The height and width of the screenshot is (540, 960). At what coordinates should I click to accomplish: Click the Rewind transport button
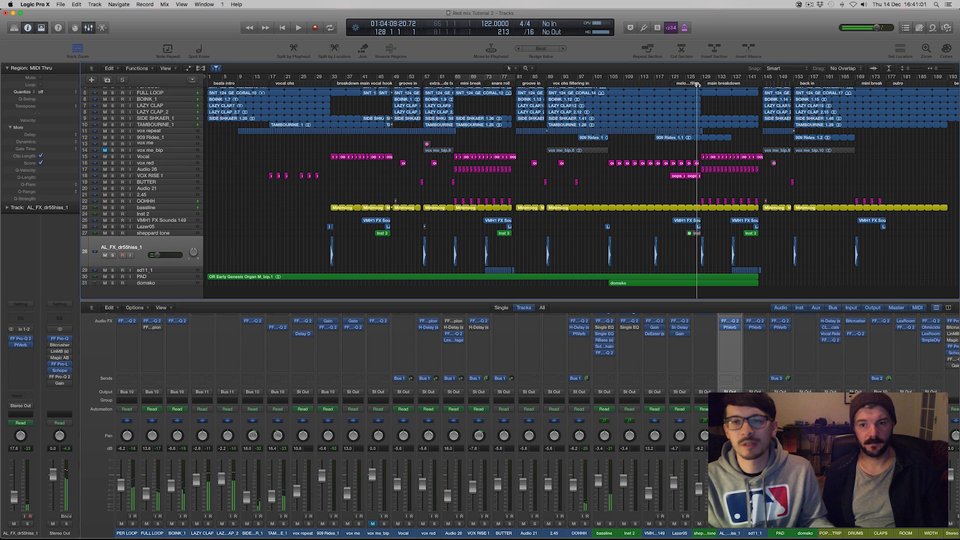[x=249, y=28]
